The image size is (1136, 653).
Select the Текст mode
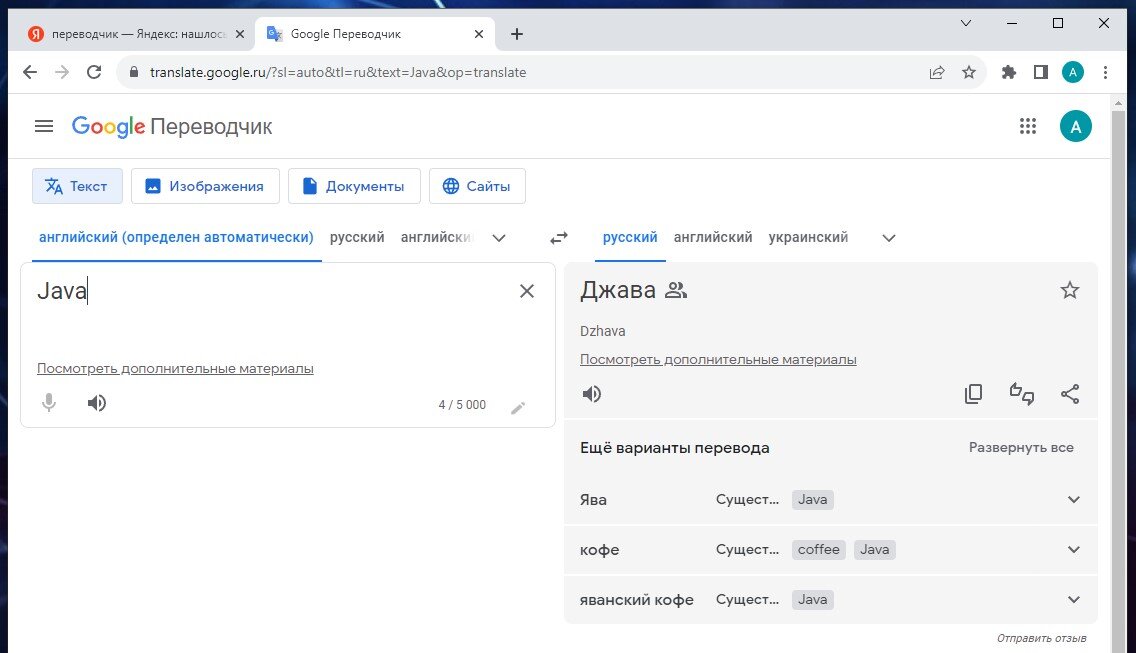[77, 186]
